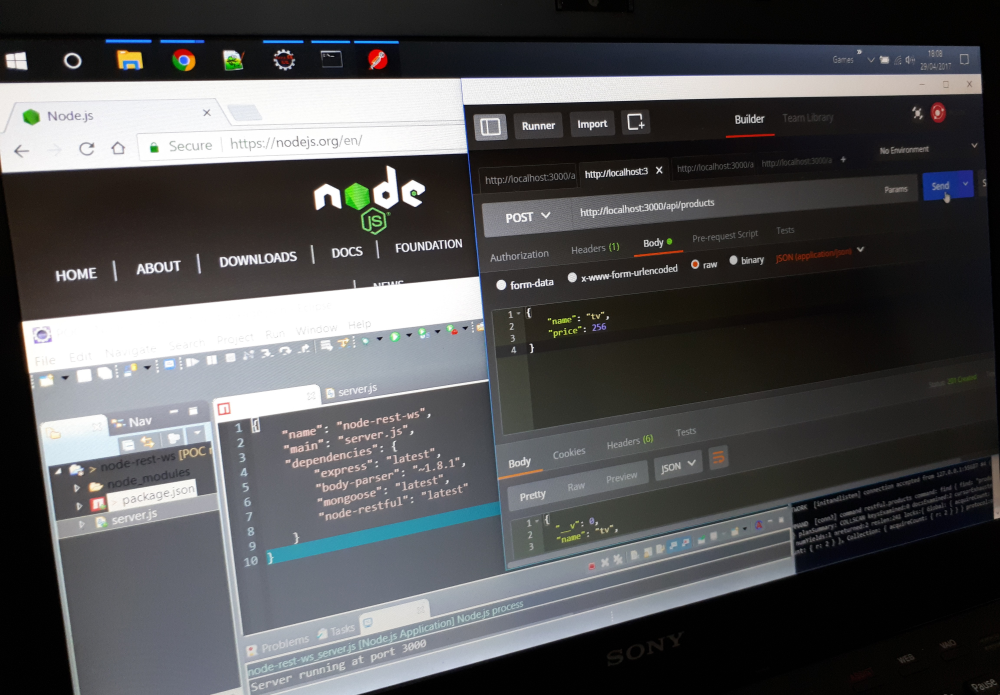The width and height of the screenshot is (1000, 695).
Task: Close the active http://localhost:3 tab
Action: coord(659,170)
